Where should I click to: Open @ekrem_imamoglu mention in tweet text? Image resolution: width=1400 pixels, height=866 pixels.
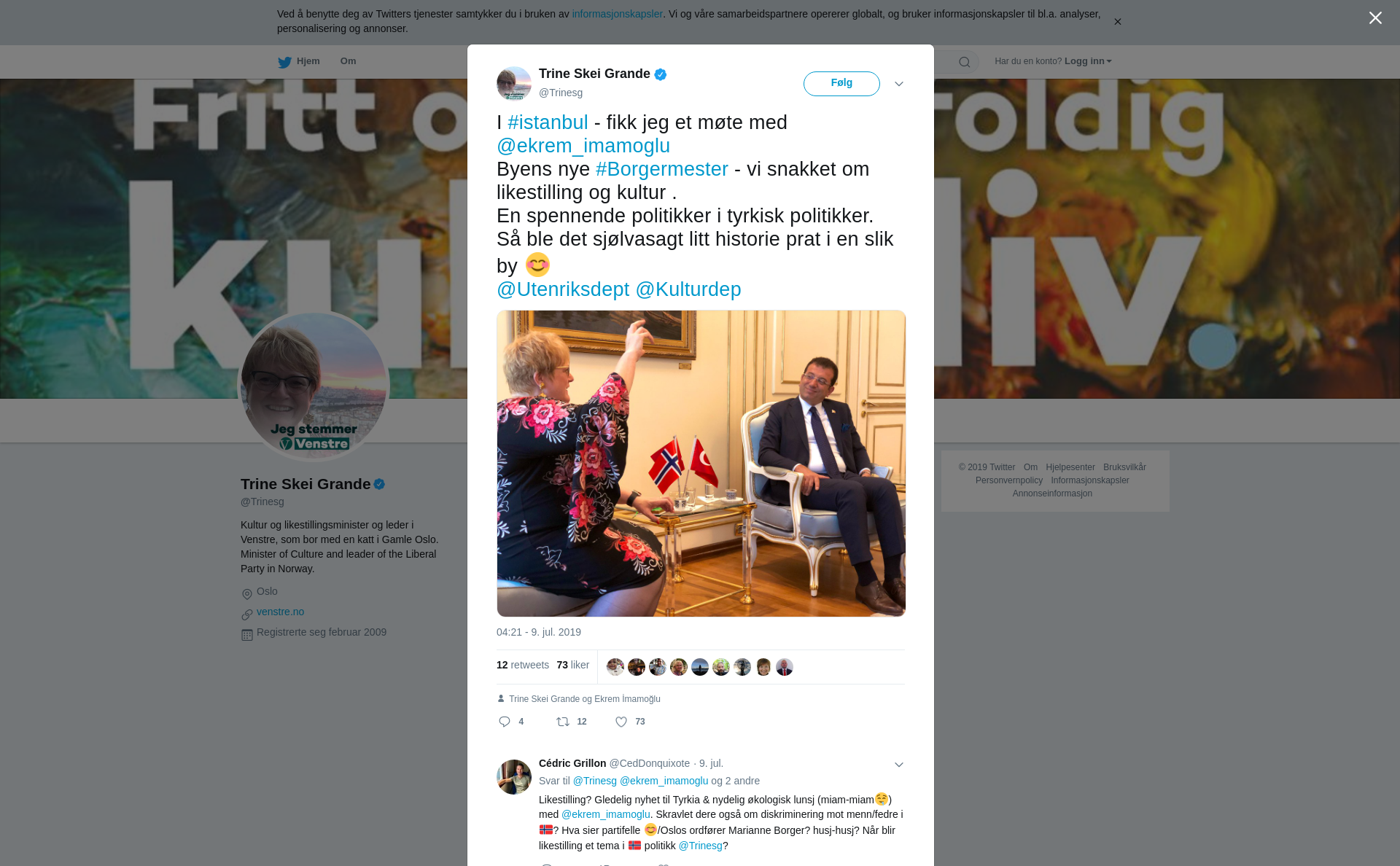[x=583, y=146]
